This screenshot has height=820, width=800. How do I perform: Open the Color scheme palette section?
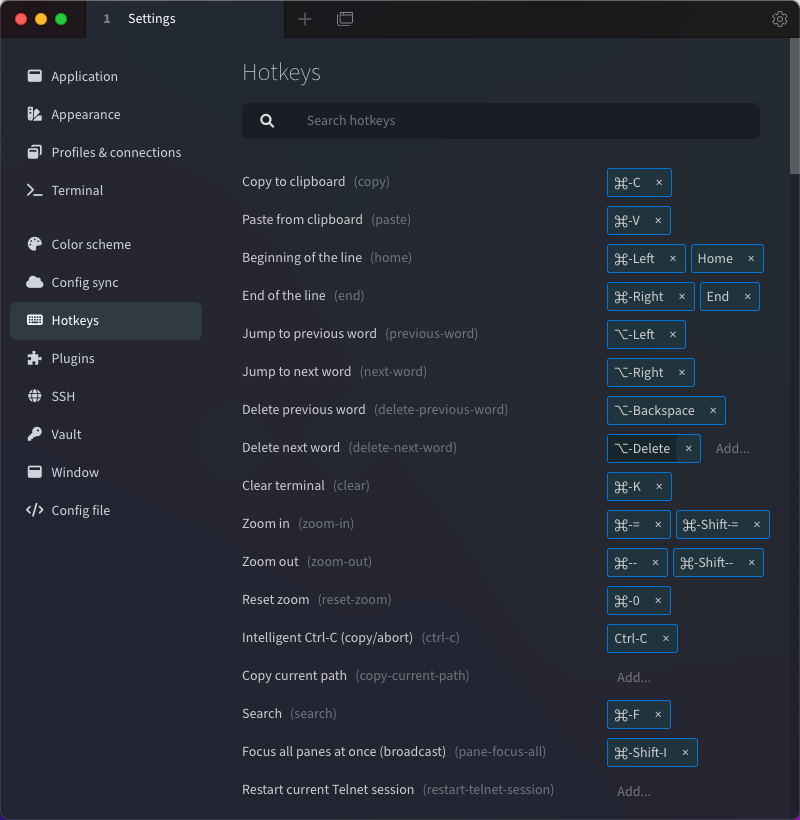coord(90,244)
